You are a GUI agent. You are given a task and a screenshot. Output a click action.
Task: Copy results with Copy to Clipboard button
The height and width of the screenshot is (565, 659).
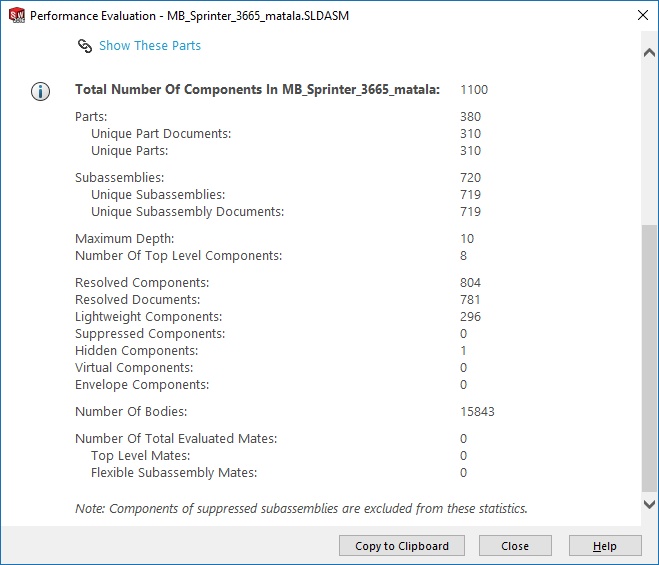click(402, 546)
